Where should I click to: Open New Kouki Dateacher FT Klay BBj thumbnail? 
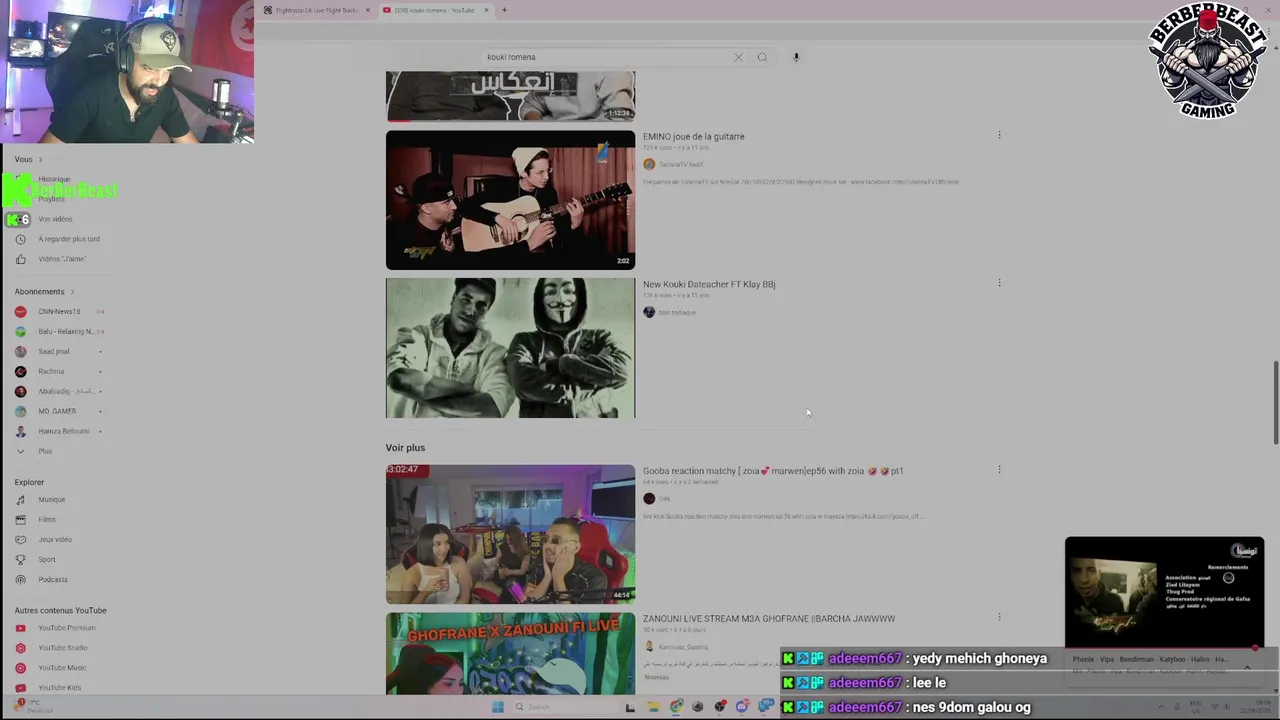[510, 348]
